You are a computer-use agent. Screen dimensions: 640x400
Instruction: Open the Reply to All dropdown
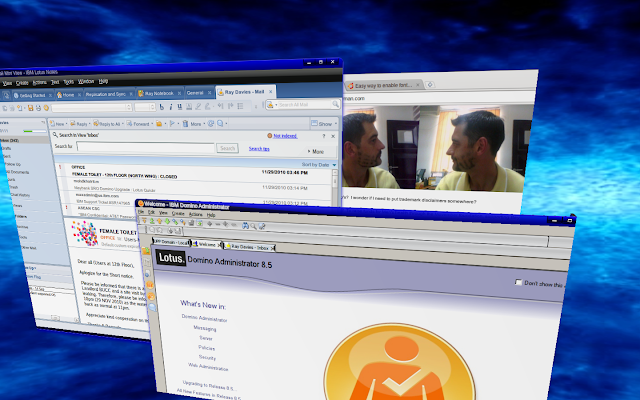pos(122,124)
